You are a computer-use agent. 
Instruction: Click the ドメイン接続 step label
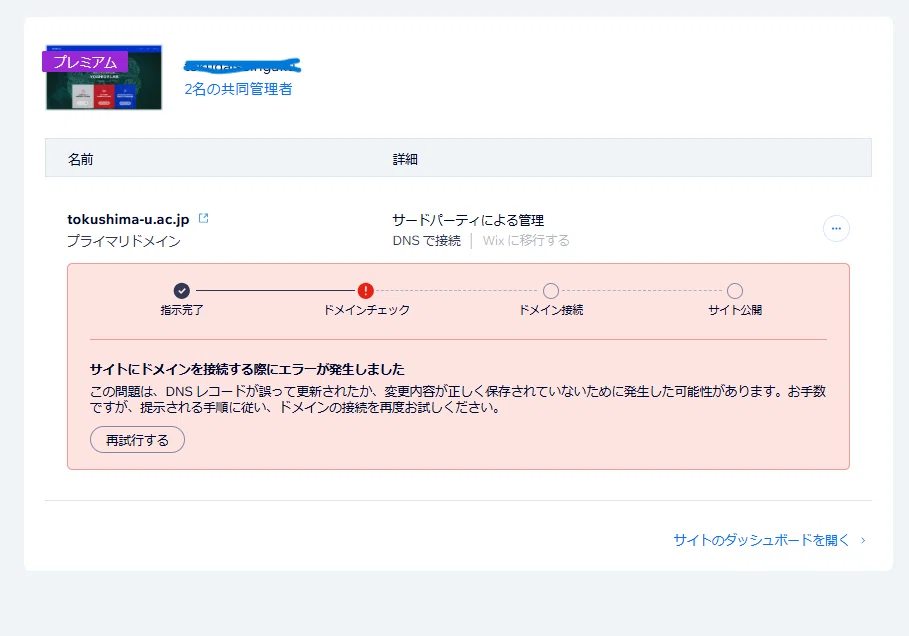(x=551, y=310)
